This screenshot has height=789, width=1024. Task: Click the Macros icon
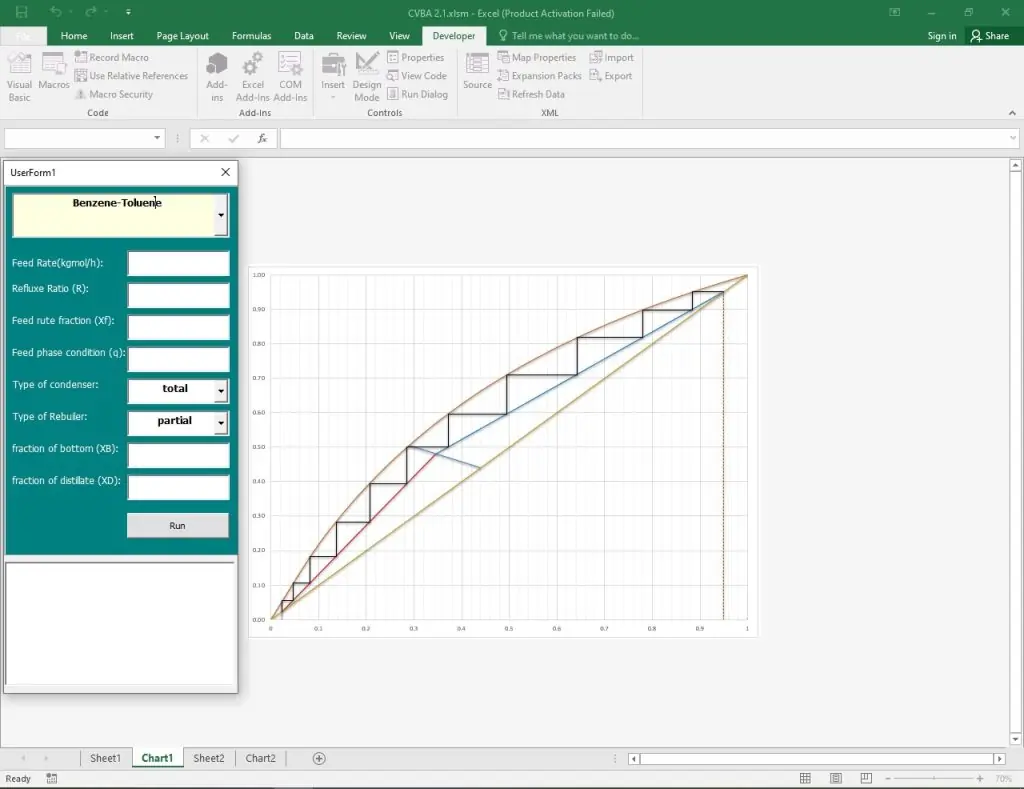54,72
